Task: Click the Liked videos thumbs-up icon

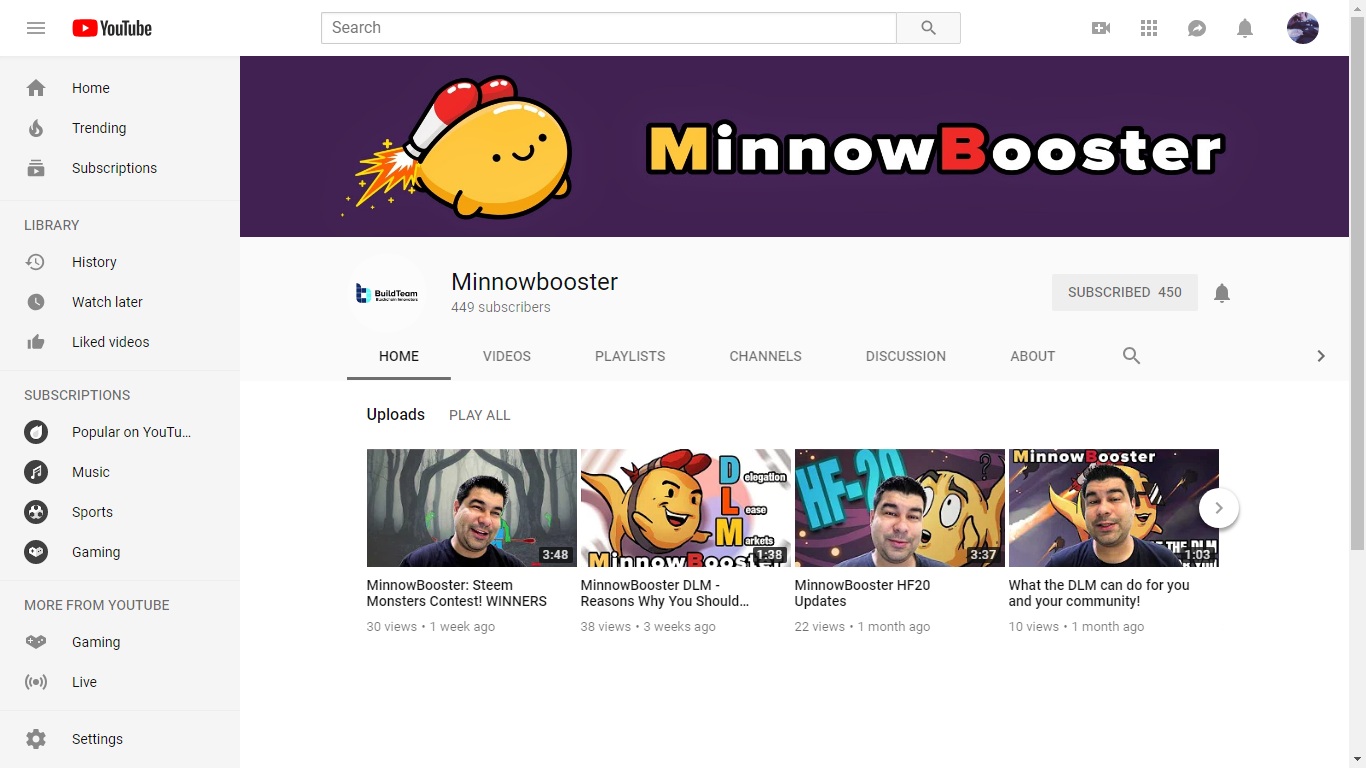Action: 36,342
